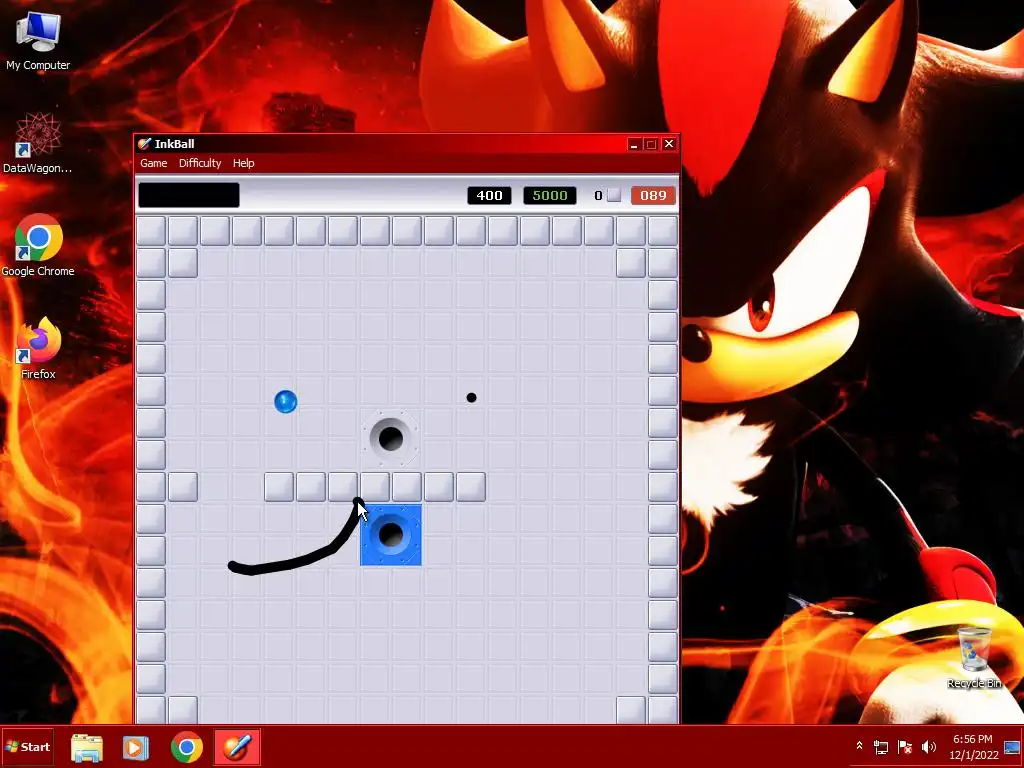Viewport: 1024px width, 768px height.
Task: Open My Computer desktop icon
Action: [38, 40]
